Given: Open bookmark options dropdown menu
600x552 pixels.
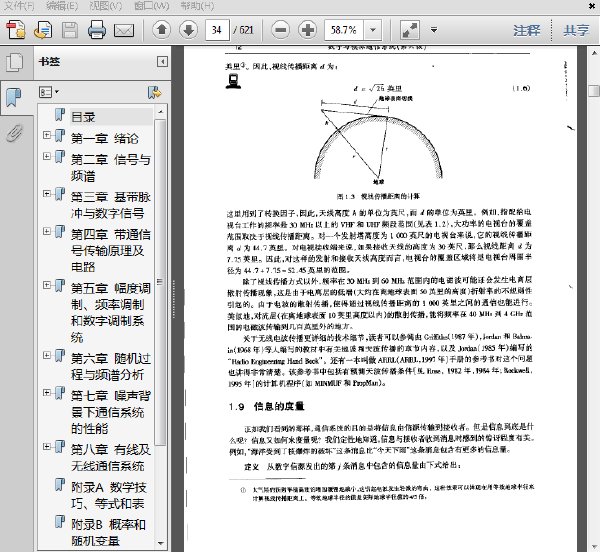Looking at the screenshot, I should (49, 92).
